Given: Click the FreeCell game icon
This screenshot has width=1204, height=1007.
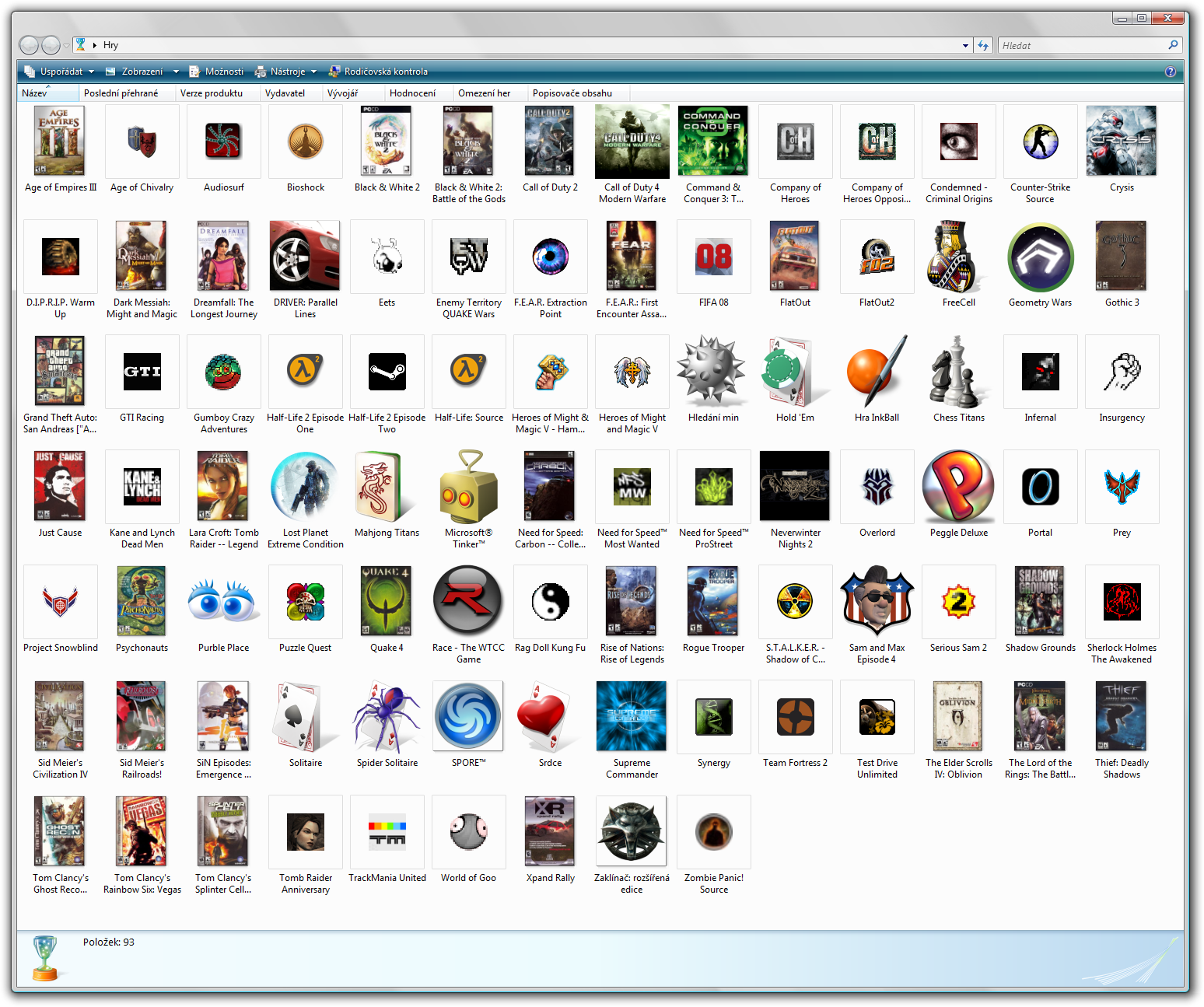Looking at the screenshot, I should (958, 257).
